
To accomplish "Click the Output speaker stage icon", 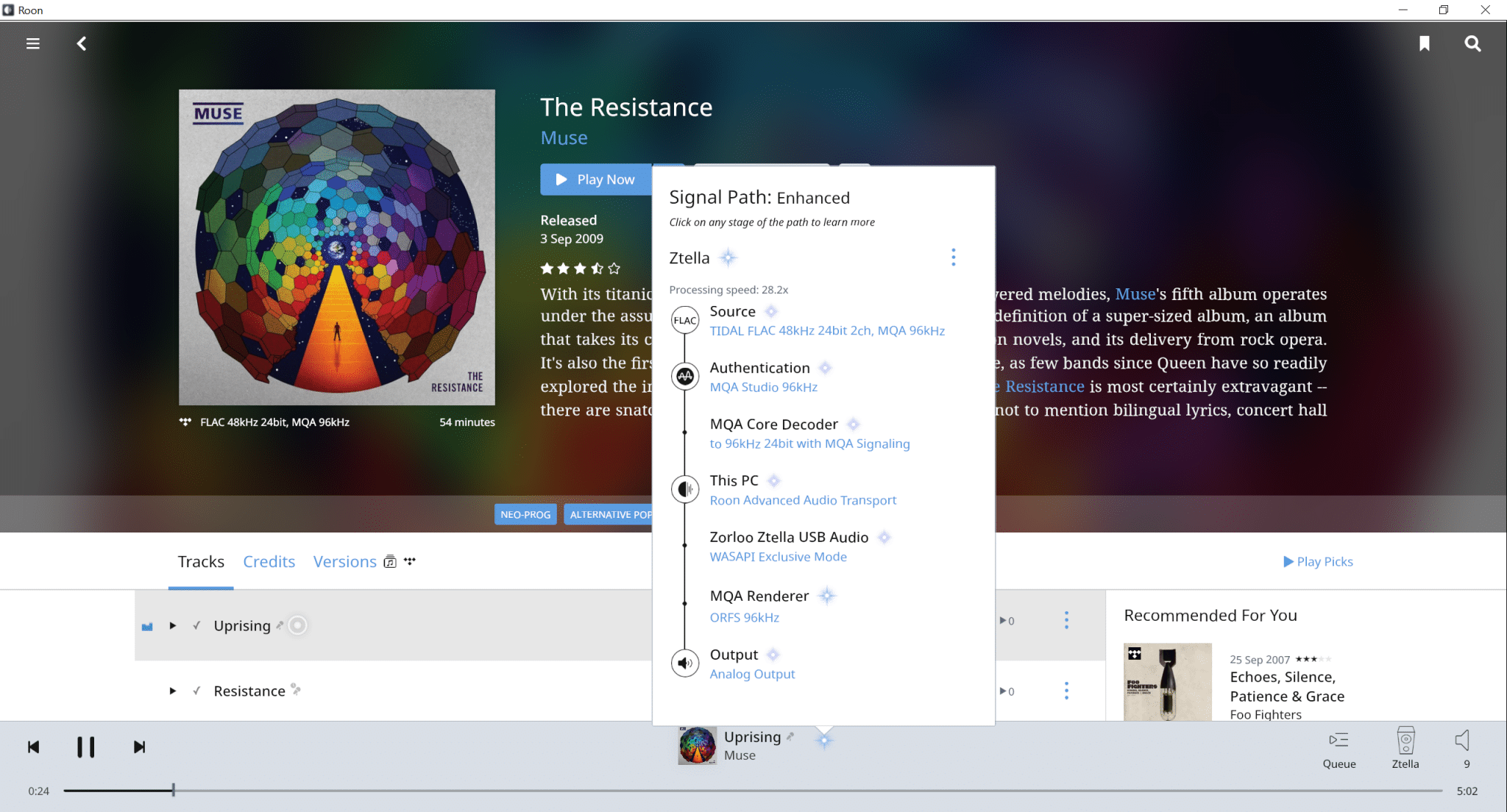I will [x=685, y=663].
